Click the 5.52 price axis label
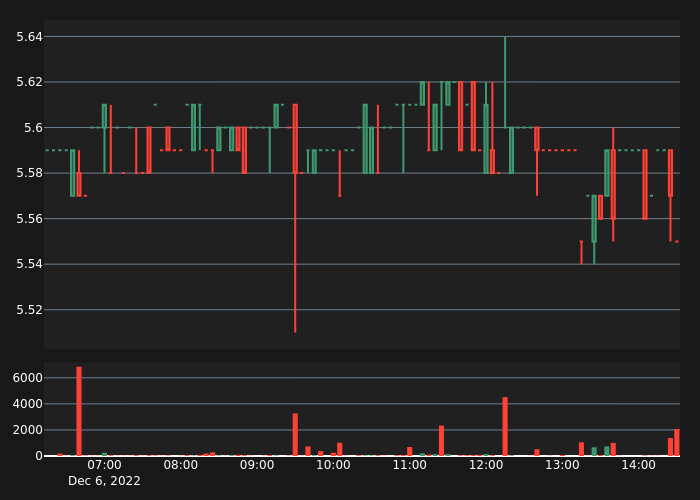The height and width of the screenshot is (500, 700). click(29, 310)
